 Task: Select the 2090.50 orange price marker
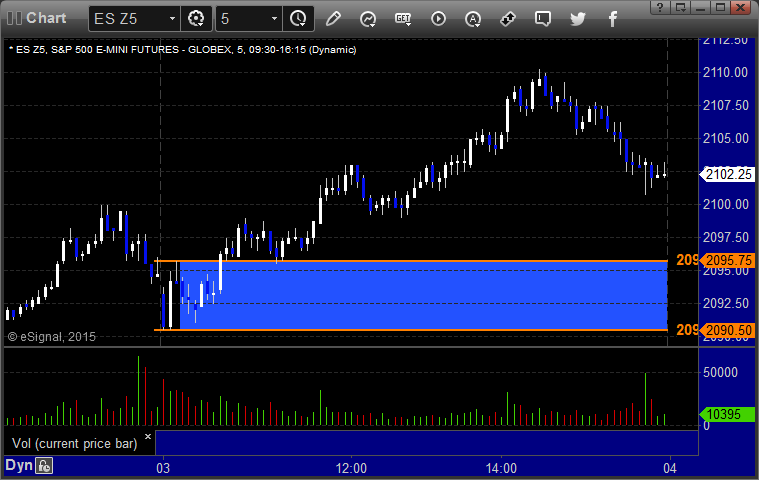tap(729, 330)
